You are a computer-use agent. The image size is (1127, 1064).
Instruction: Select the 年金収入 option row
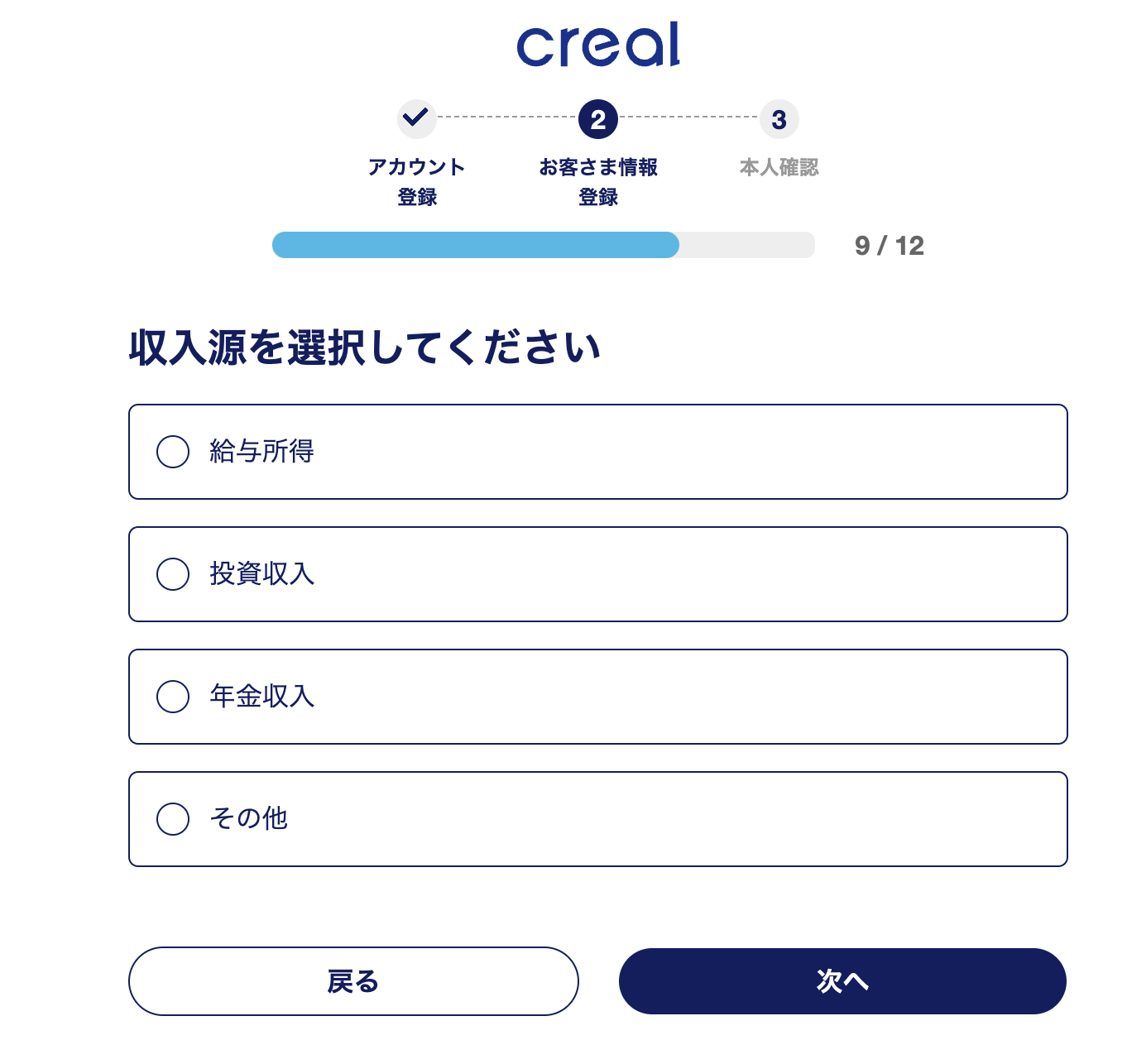[x=597, y=697]
